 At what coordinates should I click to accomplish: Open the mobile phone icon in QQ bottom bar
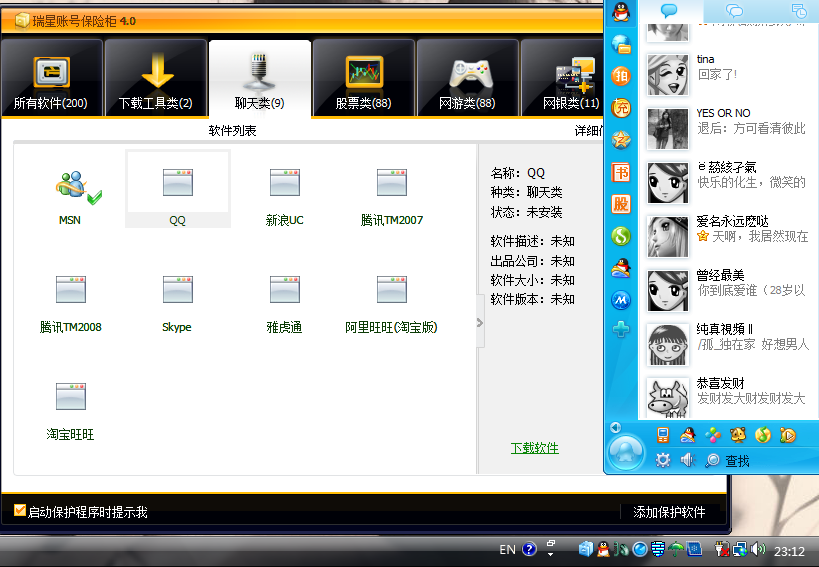click(663, 434)
